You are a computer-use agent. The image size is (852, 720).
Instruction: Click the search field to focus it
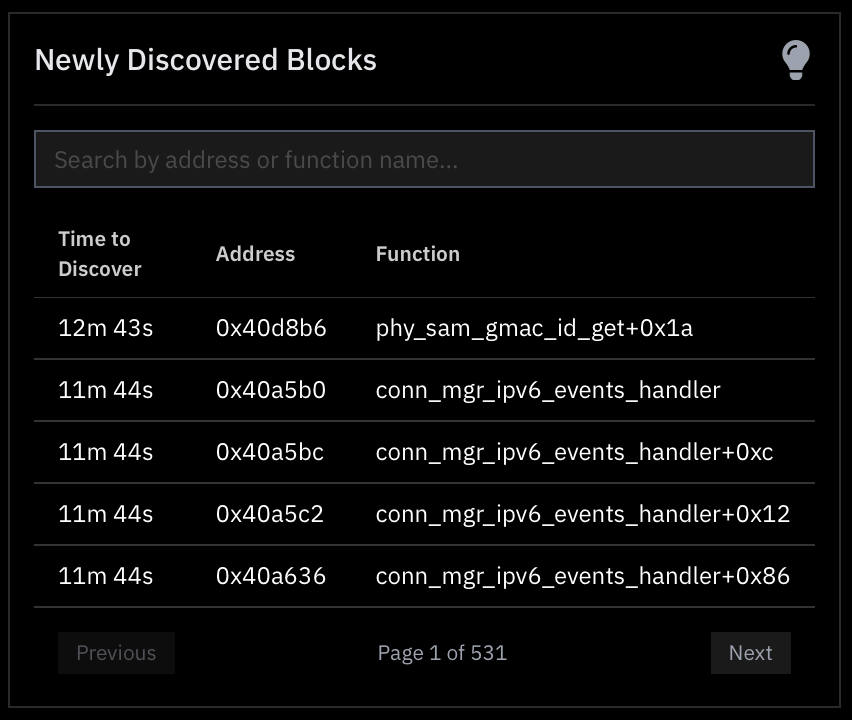click(x=424, y=158)
